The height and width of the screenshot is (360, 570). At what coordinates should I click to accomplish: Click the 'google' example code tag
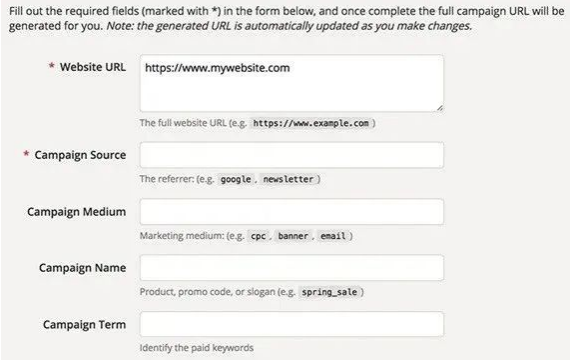(x=236, y=179)
